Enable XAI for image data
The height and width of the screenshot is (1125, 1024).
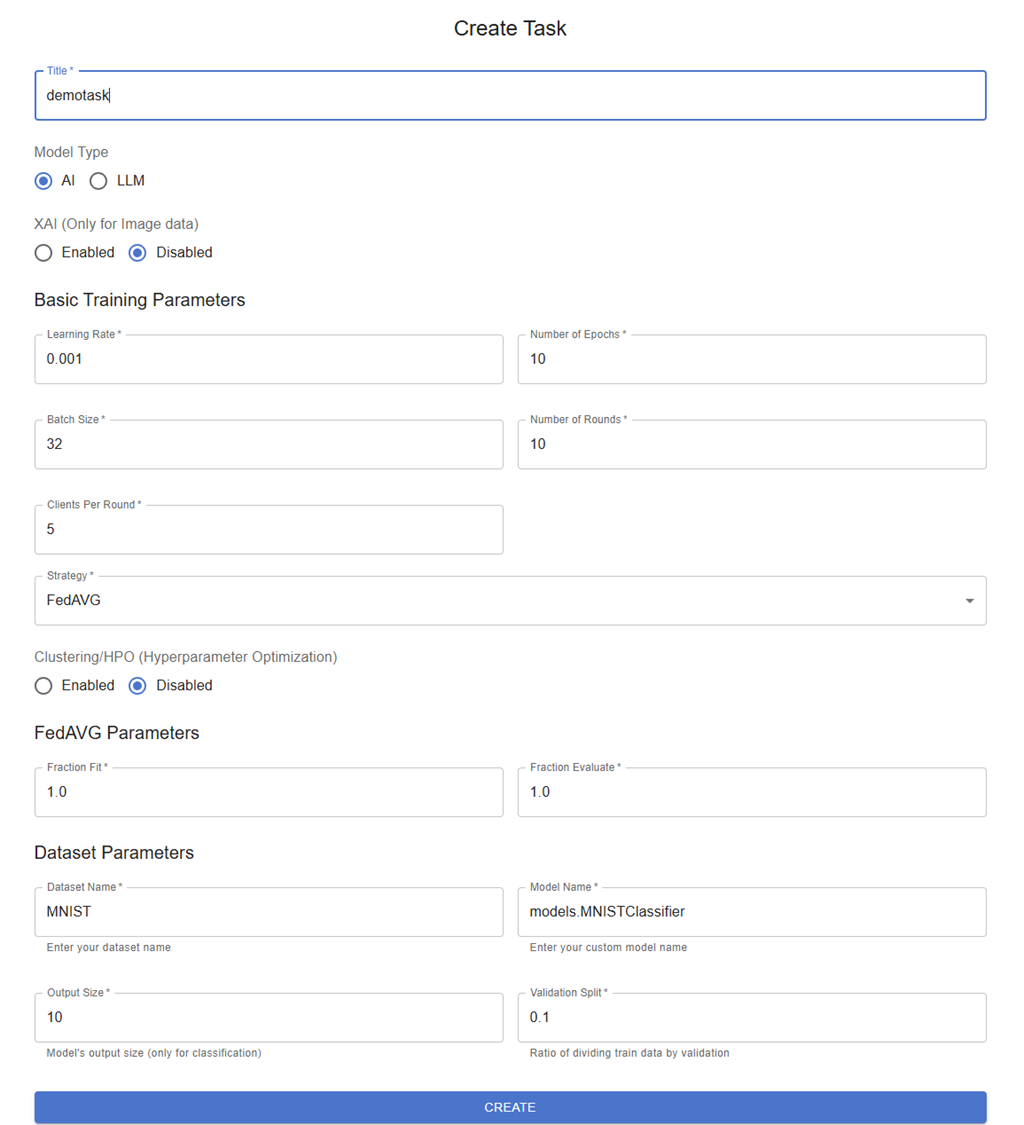pyautogui.click(x=43, y=253)
